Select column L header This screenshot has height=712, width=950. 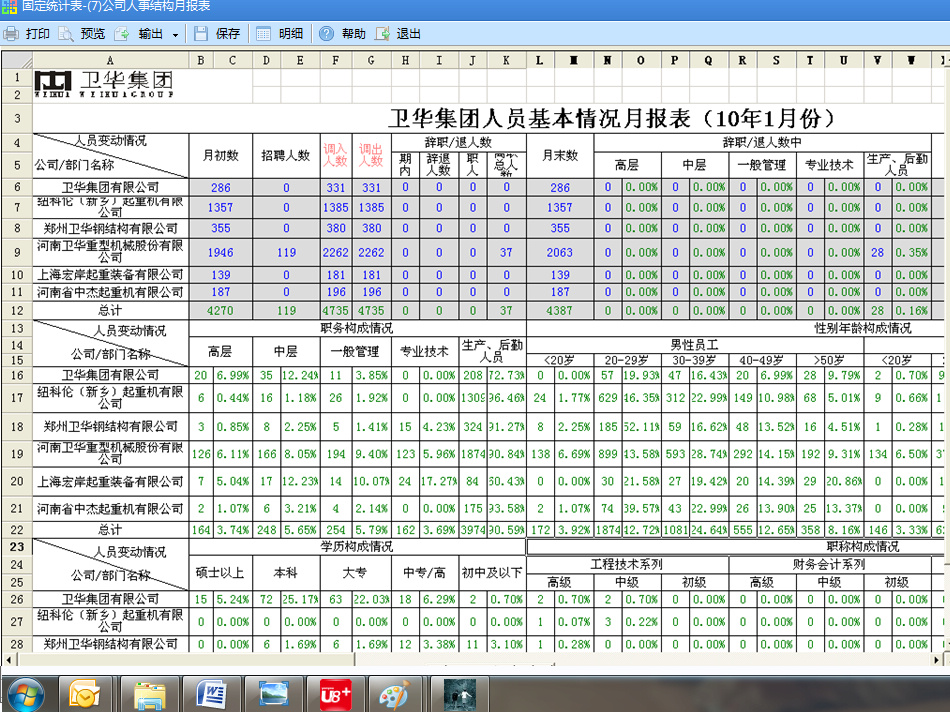click(x=539, y=60)
